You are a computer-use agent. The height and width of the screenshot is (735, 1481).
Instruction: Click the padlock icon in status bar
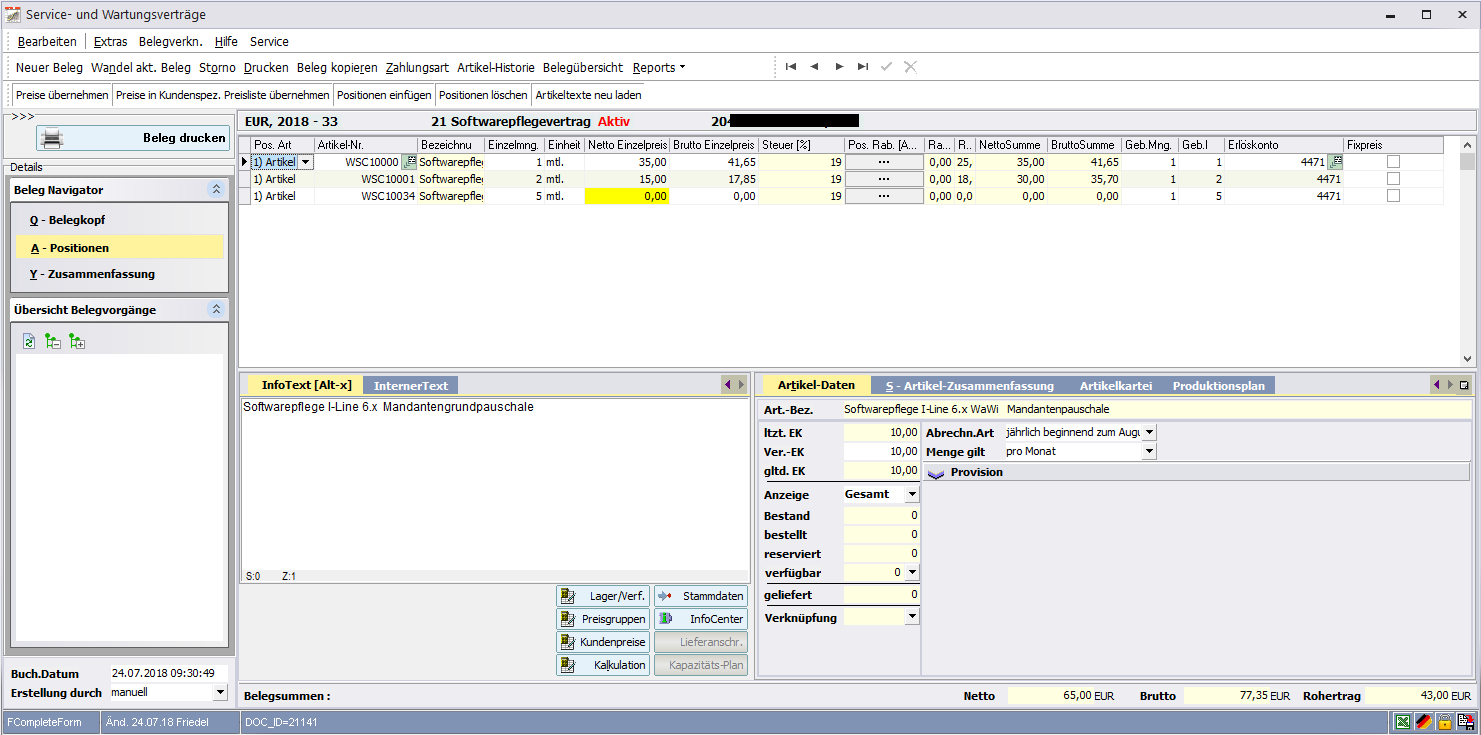pos(1444,722)
